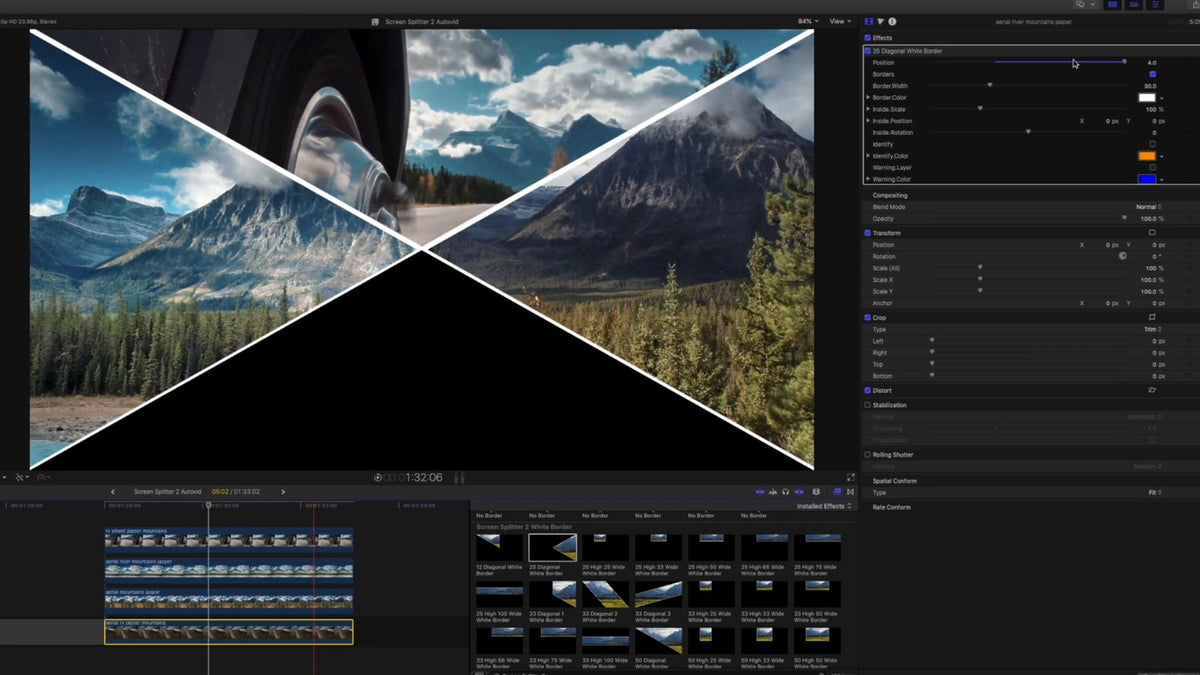Enable the Rolling Shutter checkbox
The height and width of the screenshot is (675, 1200).
(867, 455)
